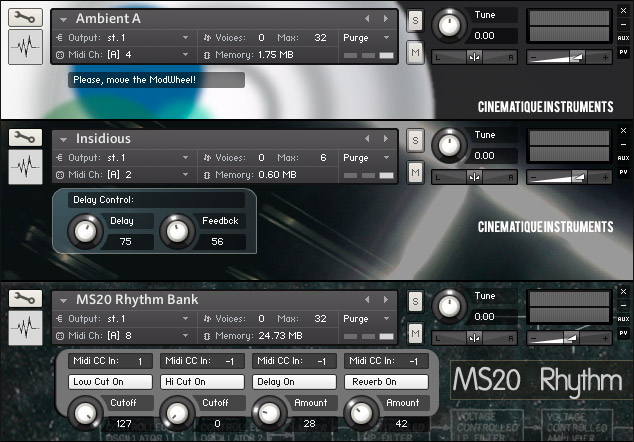Click the waveform icon of MS20 Rhythm Bank
Viewport: 634px width, 442px height.
[x=25, y=328]
